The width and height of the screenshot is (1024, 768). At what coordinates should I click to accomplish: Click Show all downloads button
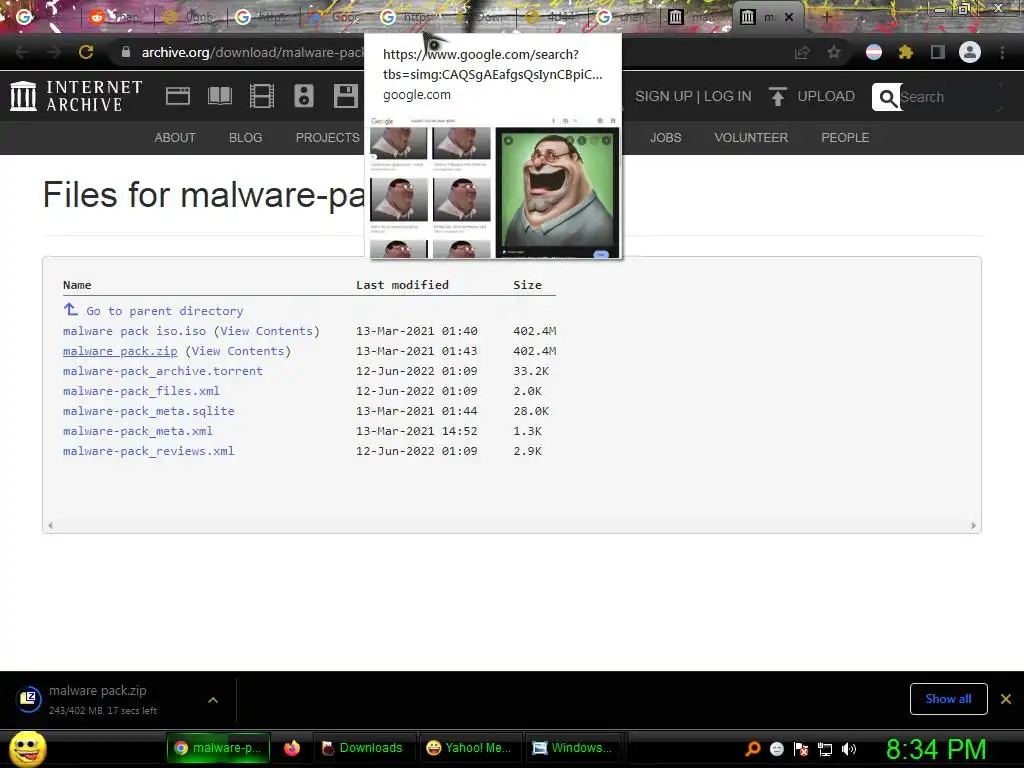pyautogui.click(x=948, y=699)
